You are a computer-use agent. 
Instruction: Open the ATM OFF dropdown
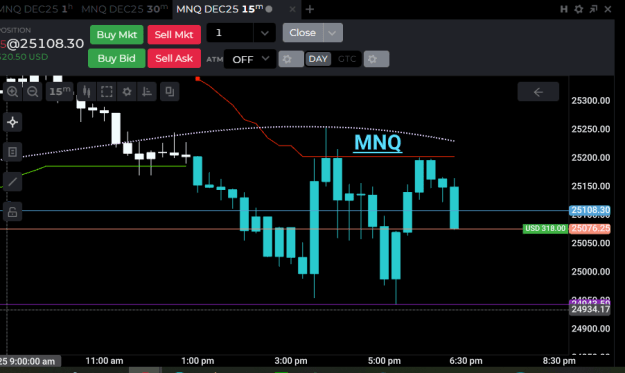pyautogui.click(x=250, y=59)
